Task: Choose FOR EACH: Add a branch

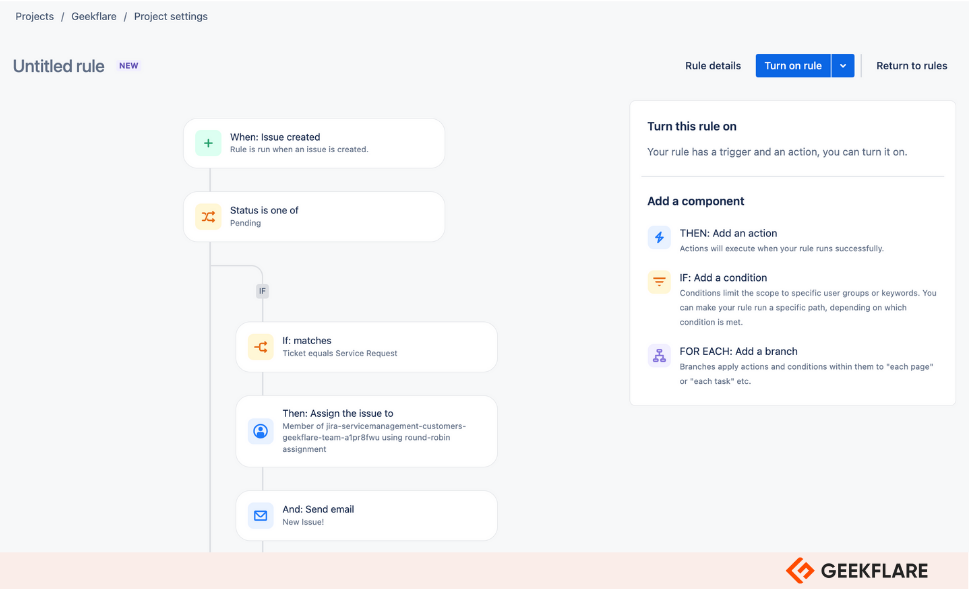Action: pos(738,351)
